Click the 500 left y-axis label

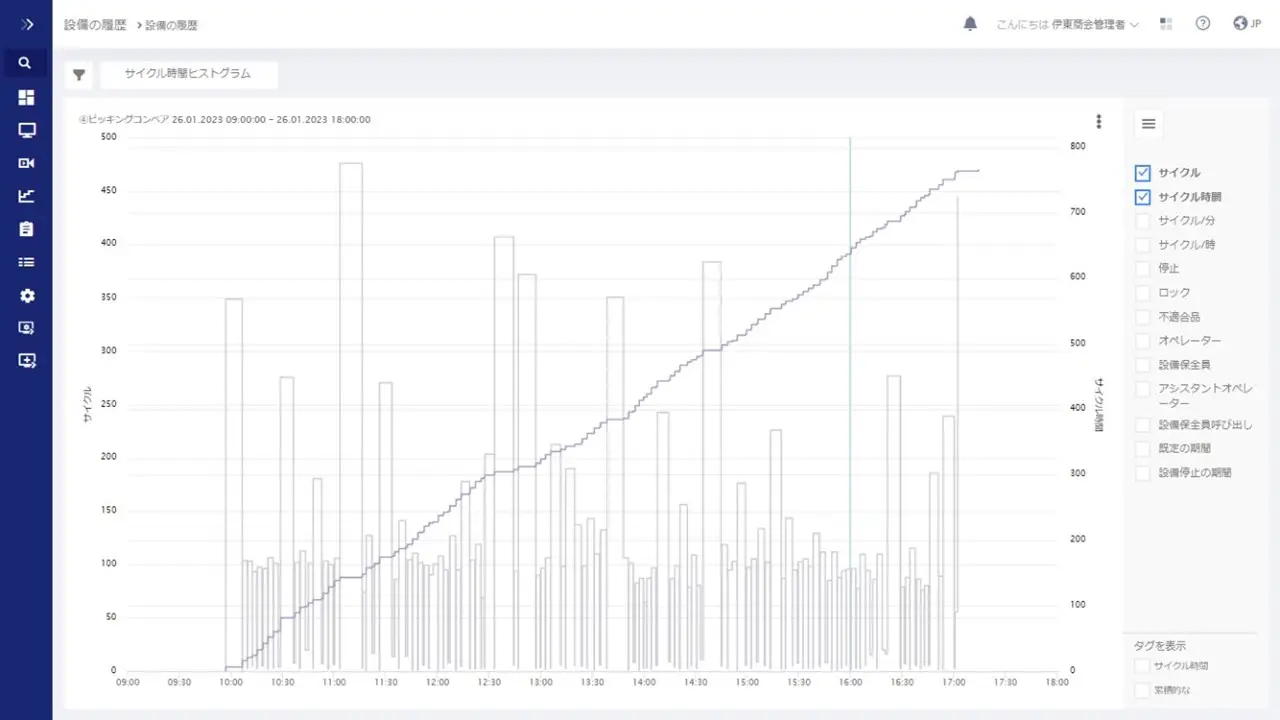109,136
